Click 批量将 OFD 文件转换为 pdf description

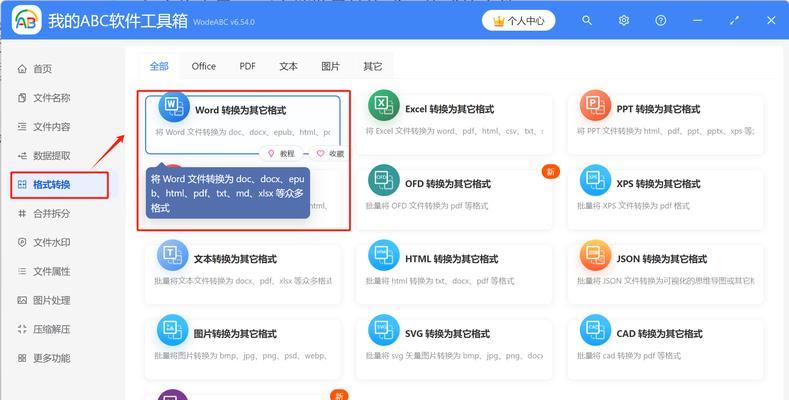pyautogui.click(x=427, y=206)
